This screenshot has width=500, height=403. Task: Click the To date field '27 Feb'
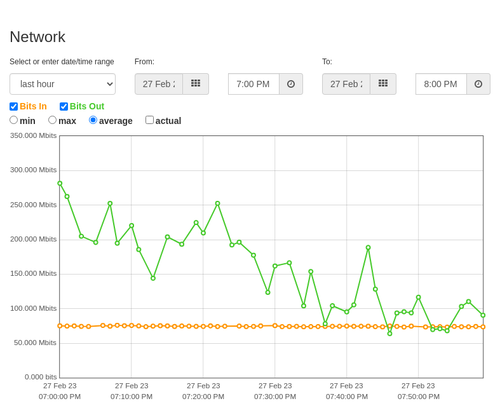(x=346, y=84)
